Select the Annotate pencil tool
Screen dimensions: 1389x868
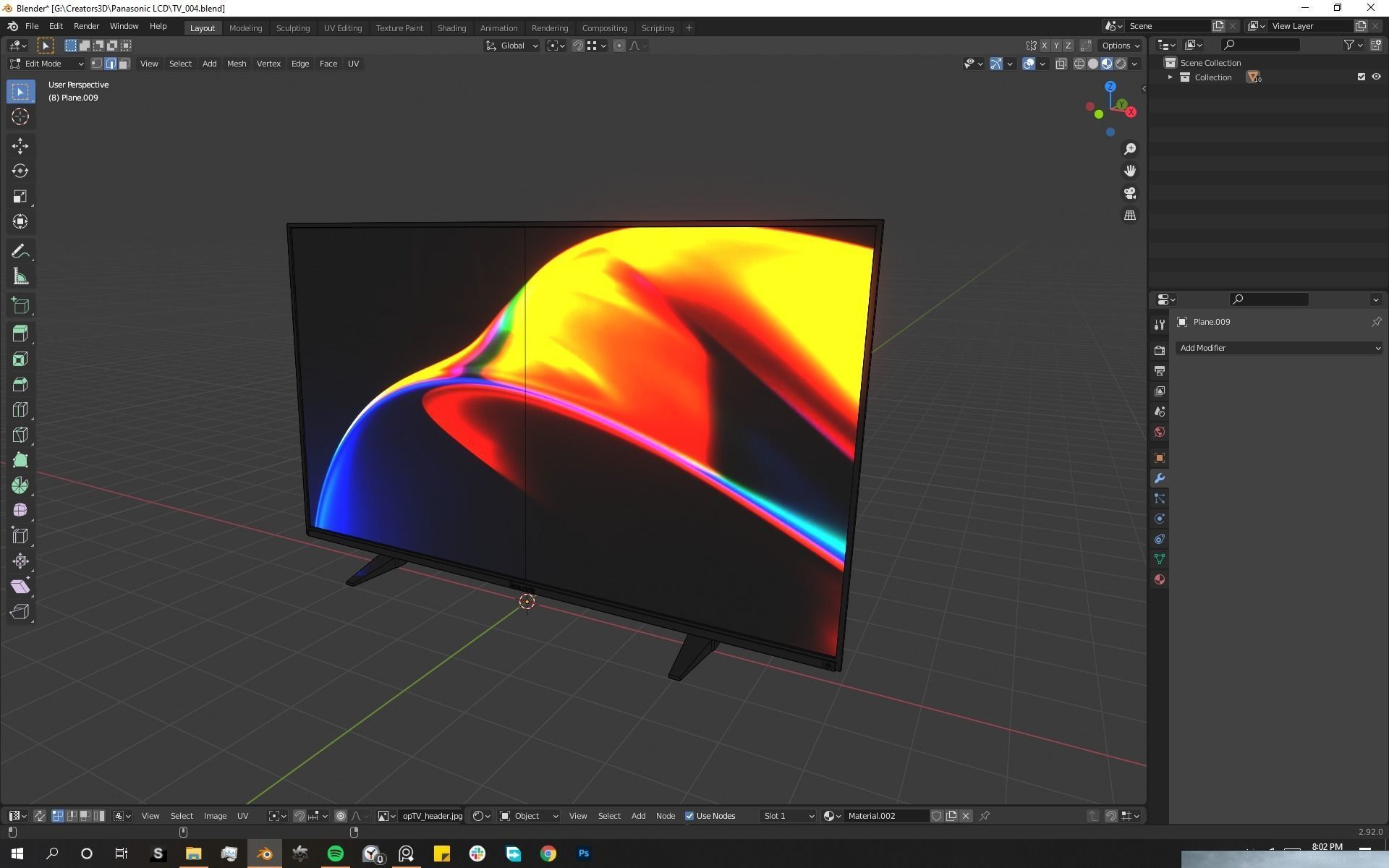(20, 251)
